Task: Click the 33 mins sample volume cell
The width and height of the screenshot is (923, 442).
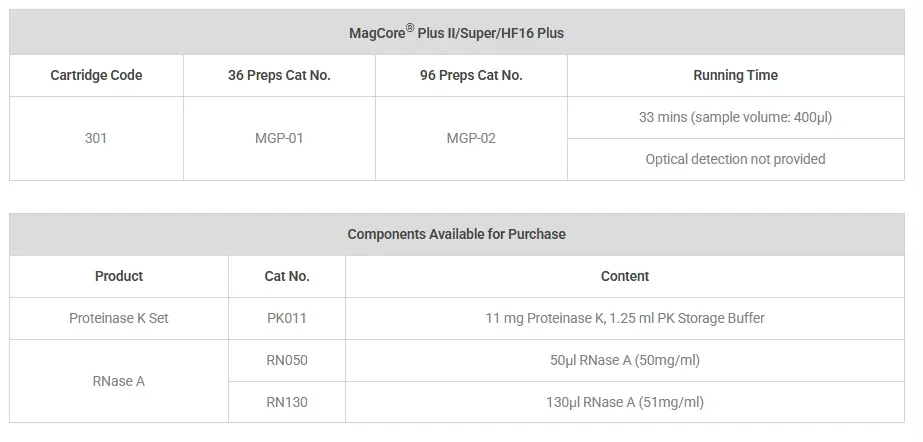Action: pyautogui.click(x=736, y=118)
